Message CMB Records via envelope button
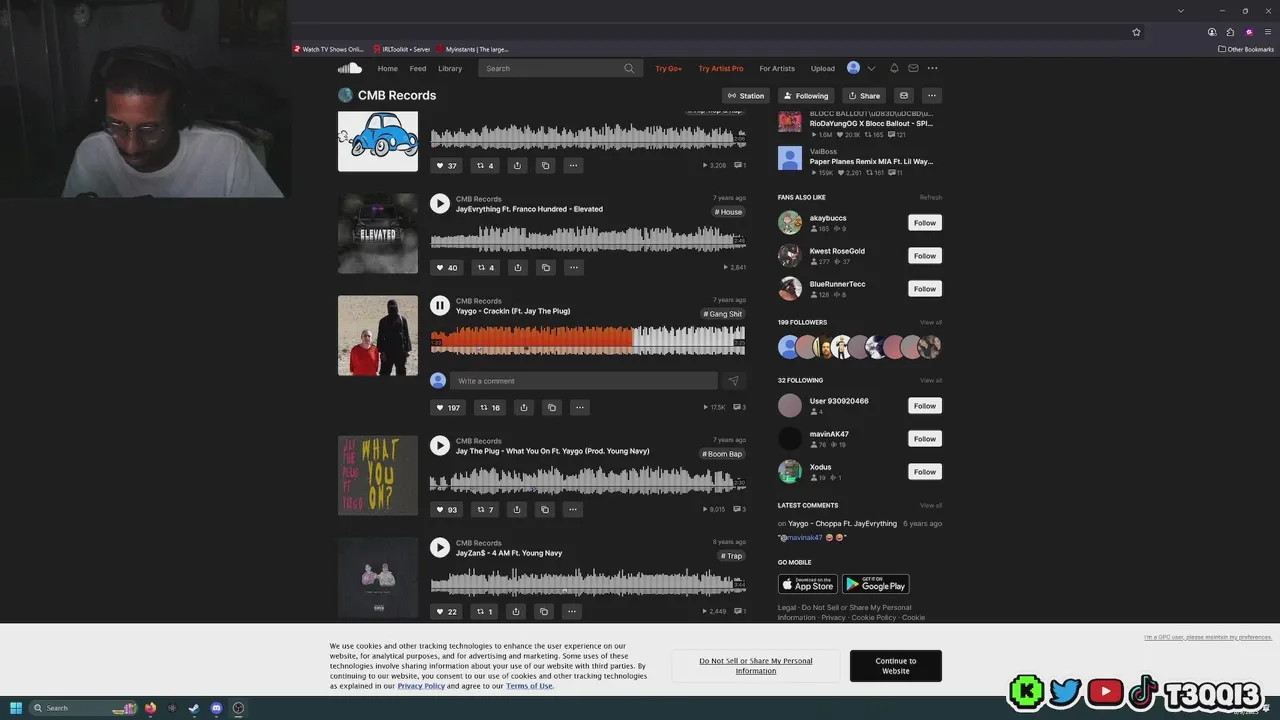 [904, 96]
